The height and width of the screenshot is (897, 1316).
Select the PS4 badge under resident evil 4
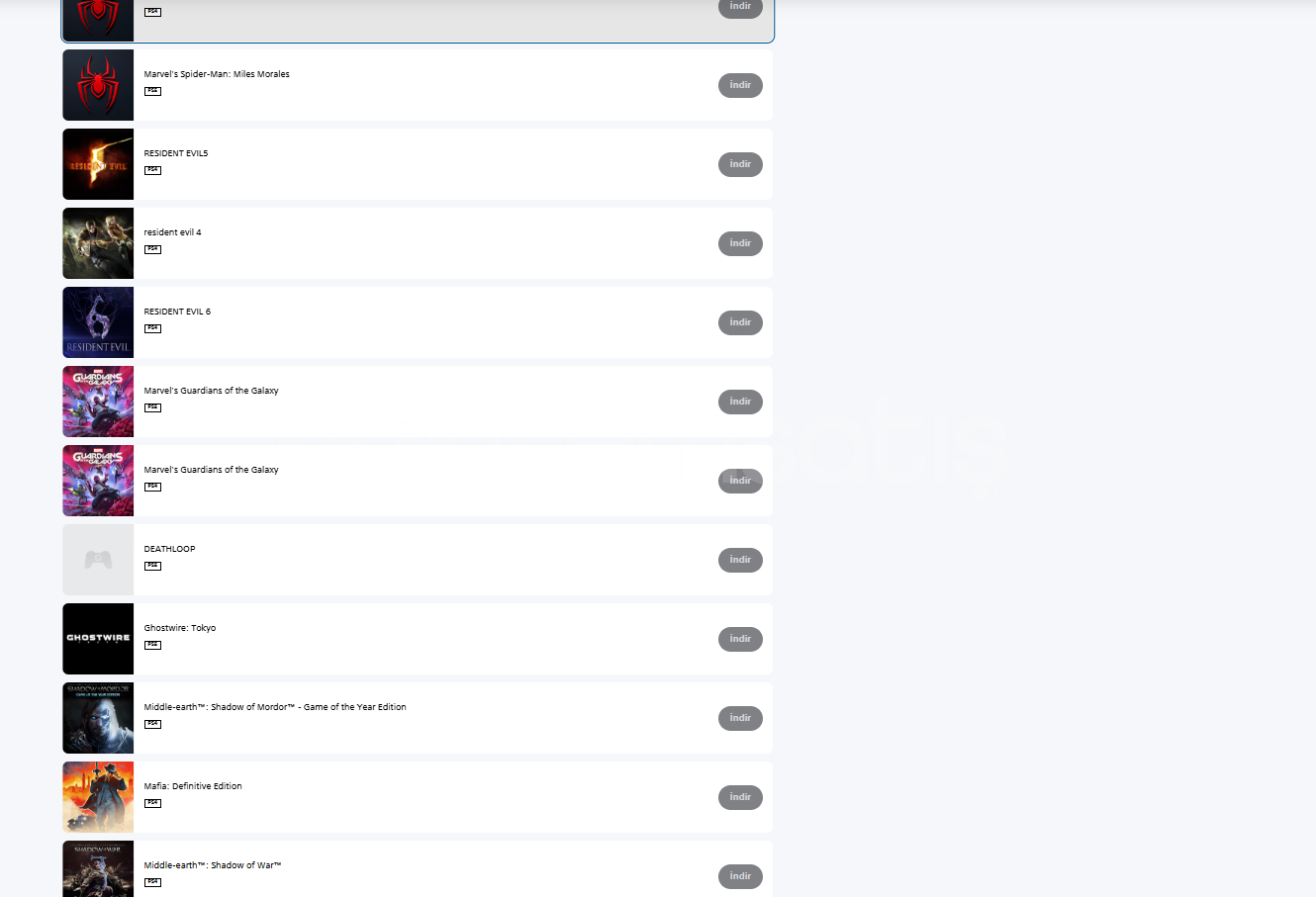152,249
